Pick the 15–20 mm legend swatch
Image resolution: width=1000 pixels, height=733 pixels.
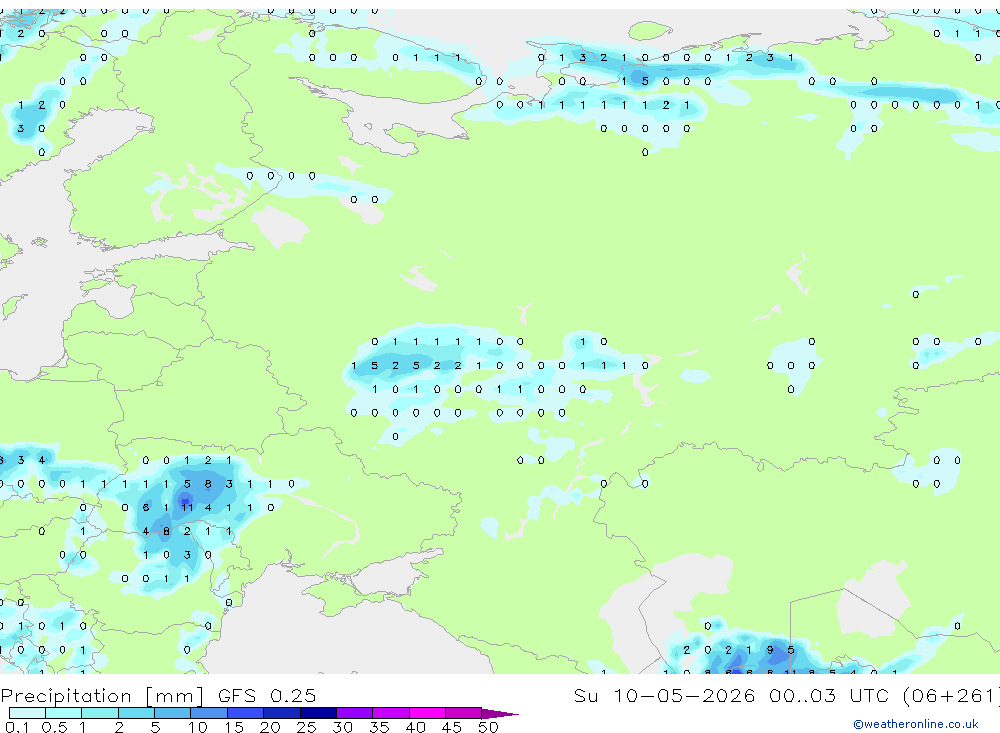[246, 713]
